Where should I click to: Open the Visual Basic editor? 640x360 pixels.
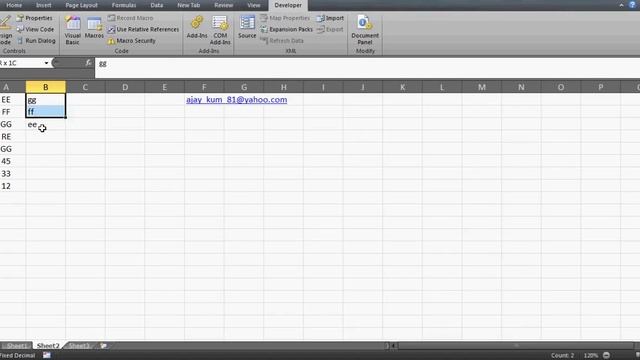pyautogui.click(x=73, y=31)
